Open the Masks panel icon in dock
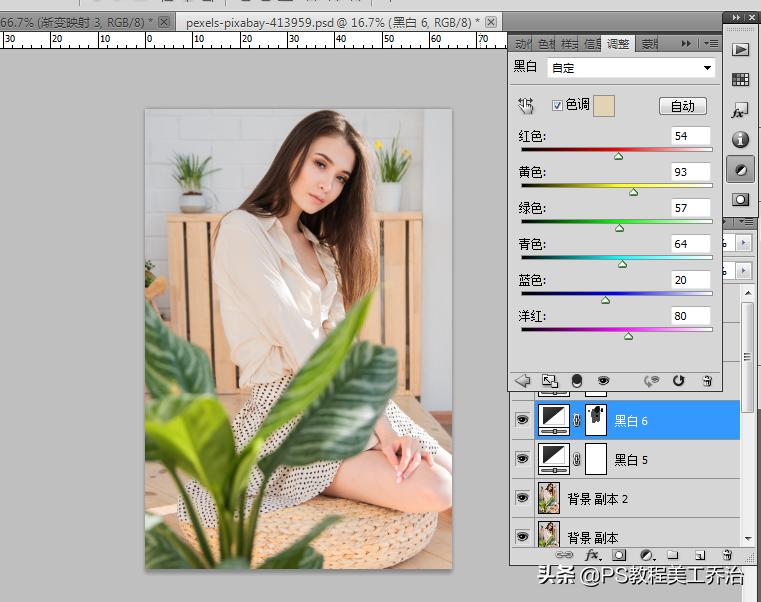Screen dimensions: 761x602 click(x=740, y=200)
